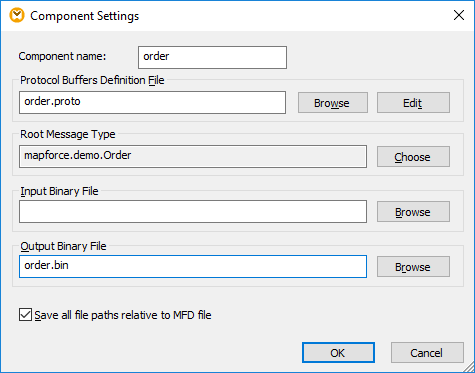This screenshot has height=373, width=475.
Task: Click the Component name input field
Action: coord(212,57)
